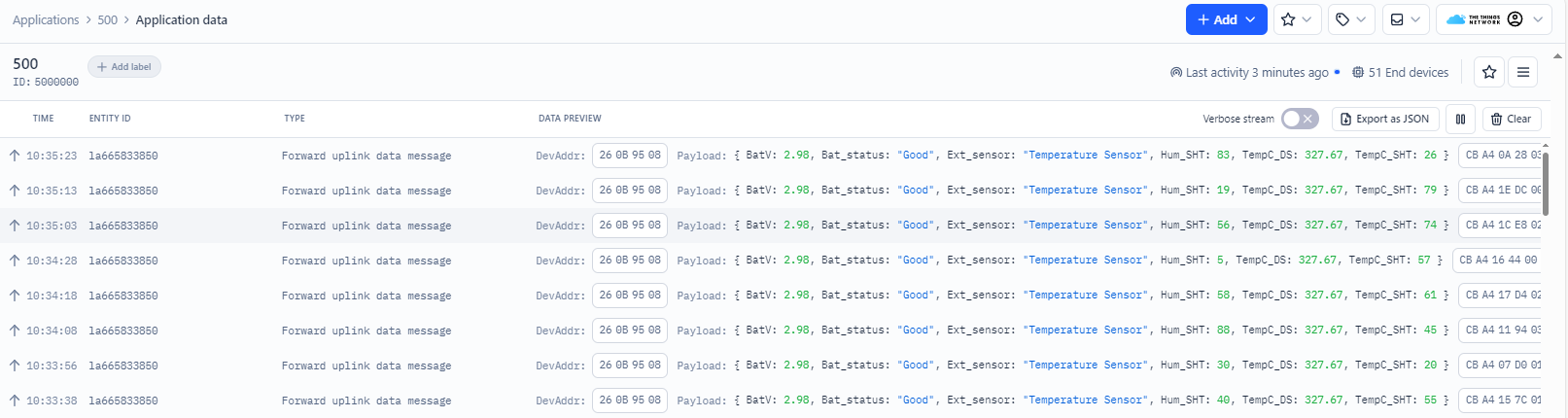The width and height of the screenshot is (1568, 418).
Task: Click entity ID in the 10:35:23 row
Action: [123, 156]
